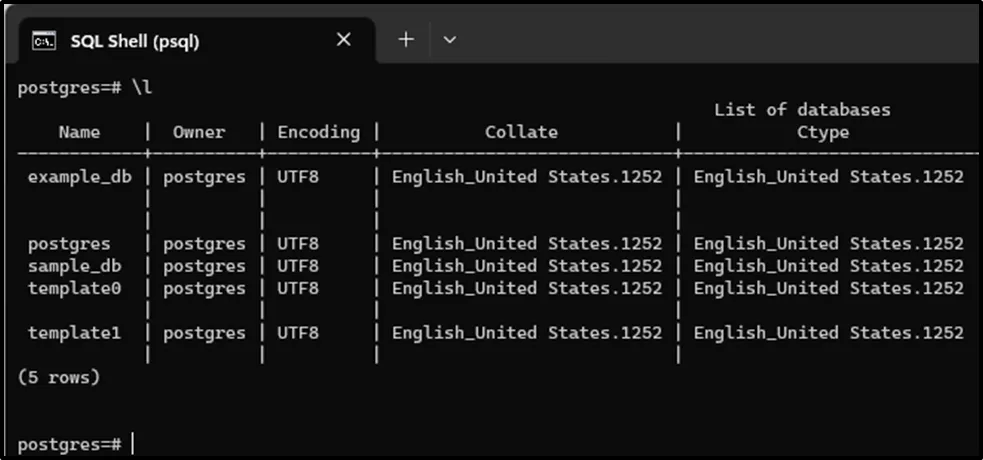Click the SQL Shell tab's terminal icon

[43, 41]
